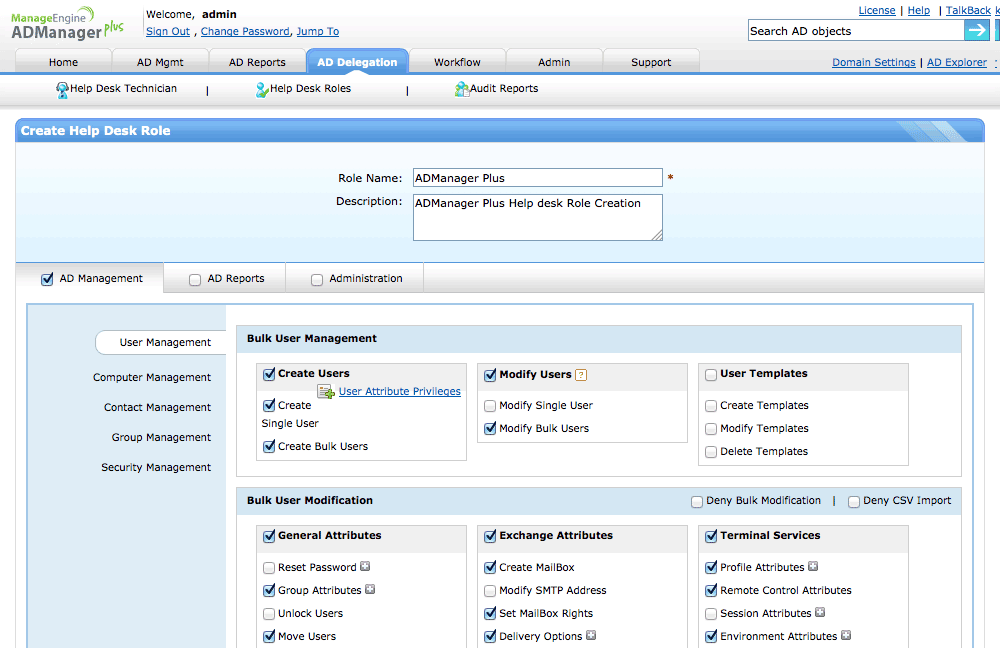Select Computer Management category
The width and height of the screenshot is (1000, 648).
coord(152,378)
